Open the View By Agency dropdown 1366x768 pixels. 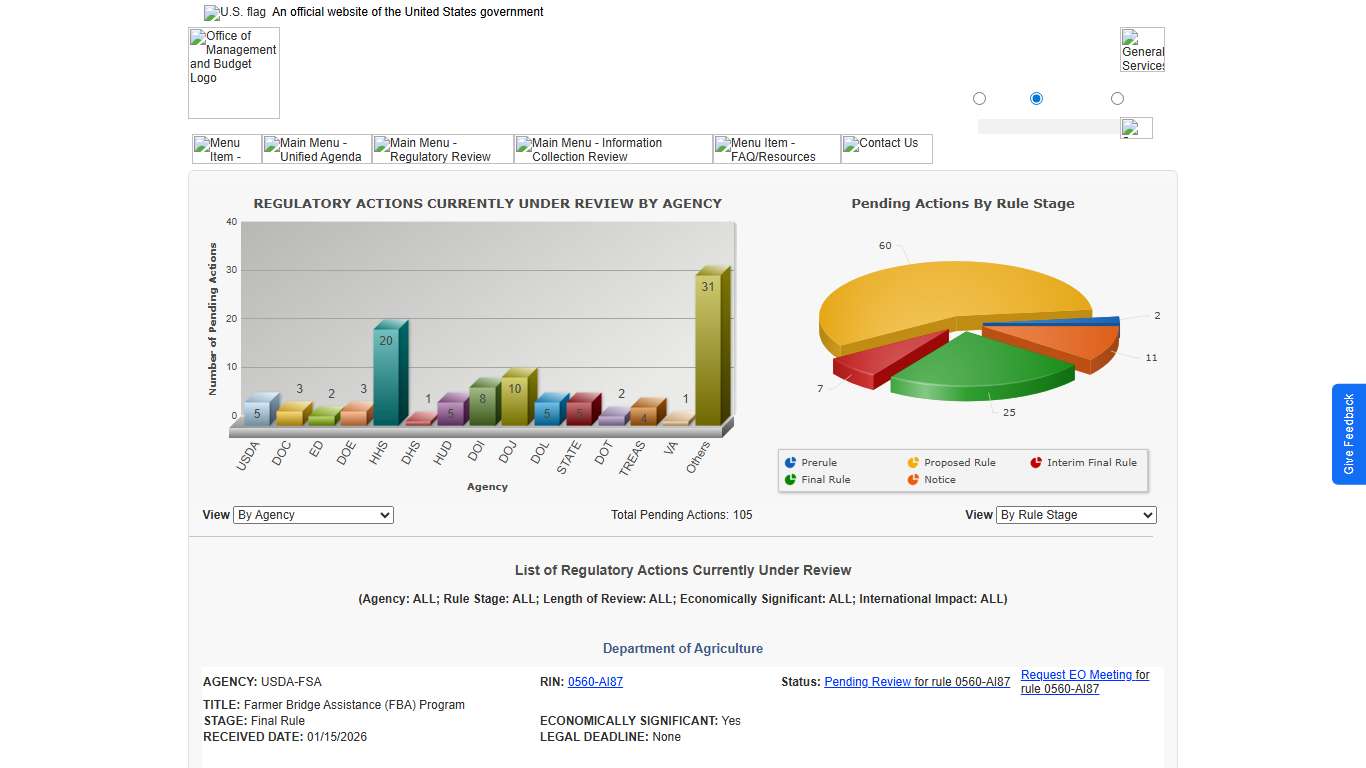(313, 515)
